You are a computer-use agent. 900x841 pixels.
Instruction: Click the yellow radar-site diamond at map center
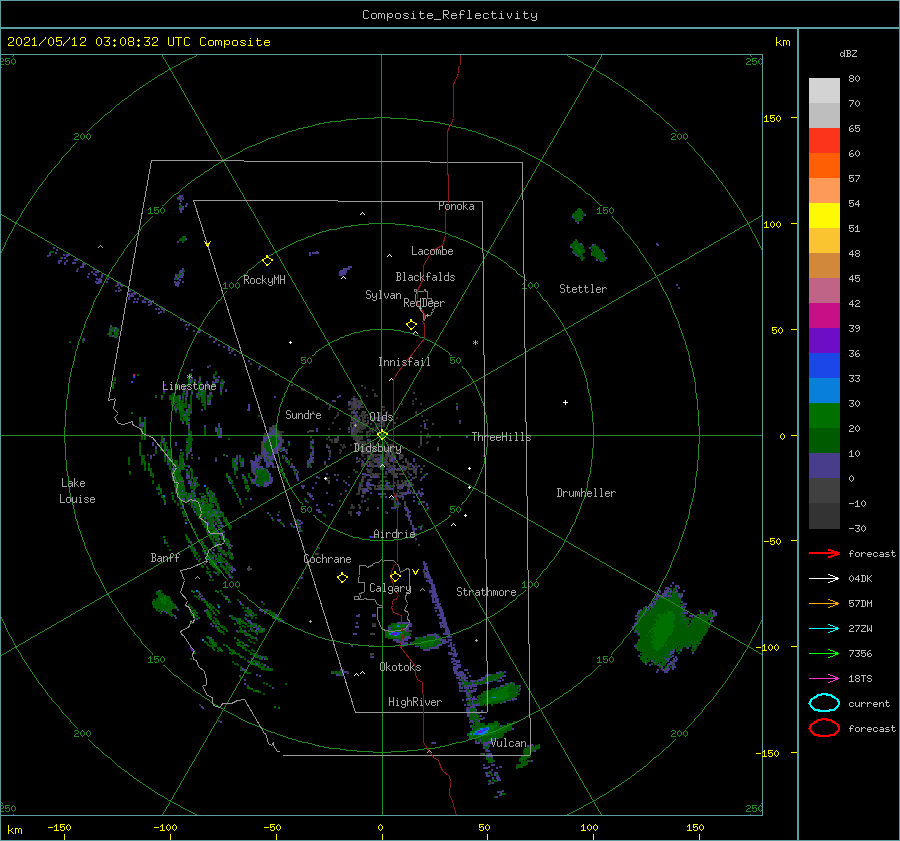382,435
